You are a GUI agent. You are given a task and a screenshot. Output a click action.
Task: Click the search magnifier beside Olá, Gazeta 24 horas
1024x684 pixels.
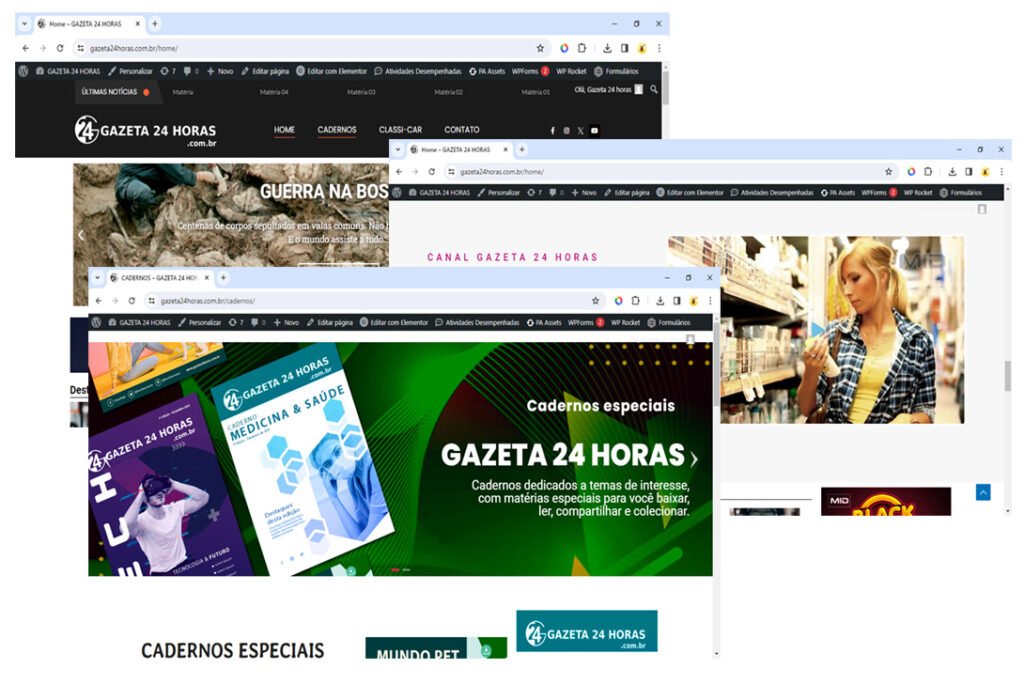(654, 90)
